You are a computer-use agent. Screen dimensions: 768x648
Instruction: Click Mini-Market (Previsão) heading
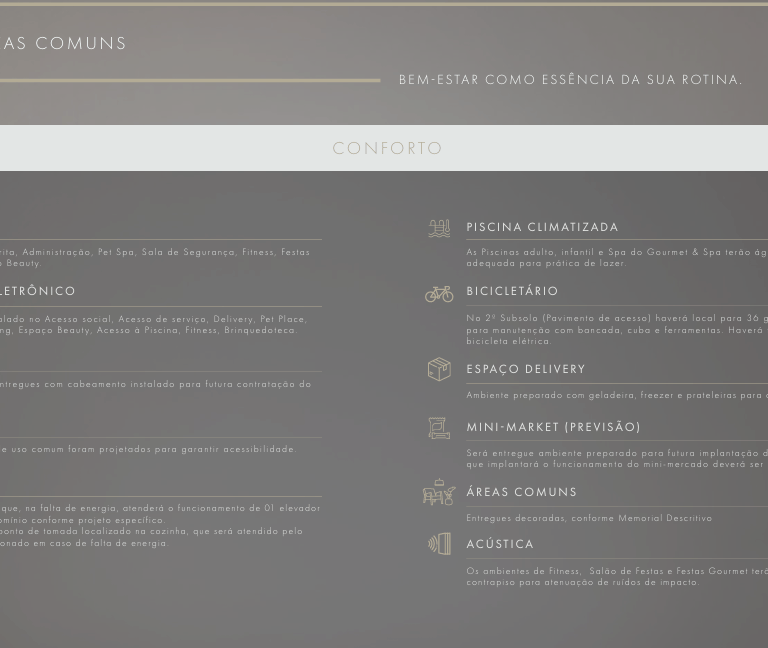[553, 427]
